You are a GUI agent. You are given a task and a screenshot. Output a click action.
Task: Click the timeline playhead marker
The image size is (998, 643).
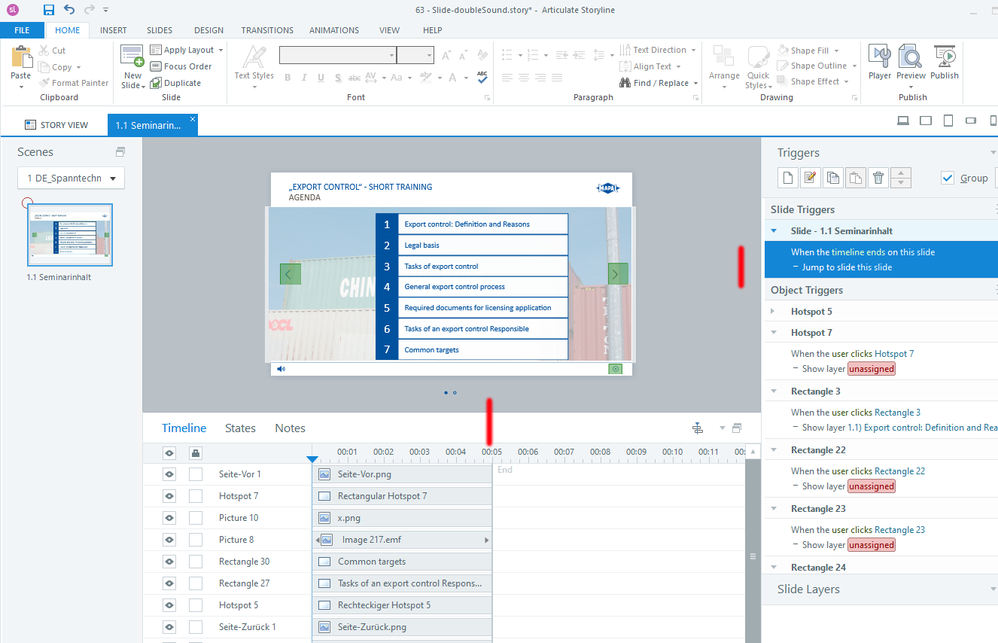tap(312, 458)
